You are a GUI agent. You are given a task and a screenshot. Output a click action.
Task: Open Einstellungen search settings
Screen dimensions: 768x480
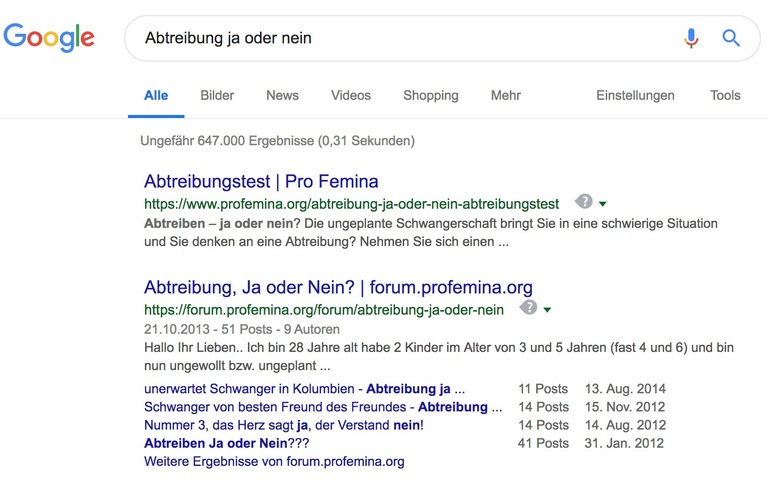[635, 95]
